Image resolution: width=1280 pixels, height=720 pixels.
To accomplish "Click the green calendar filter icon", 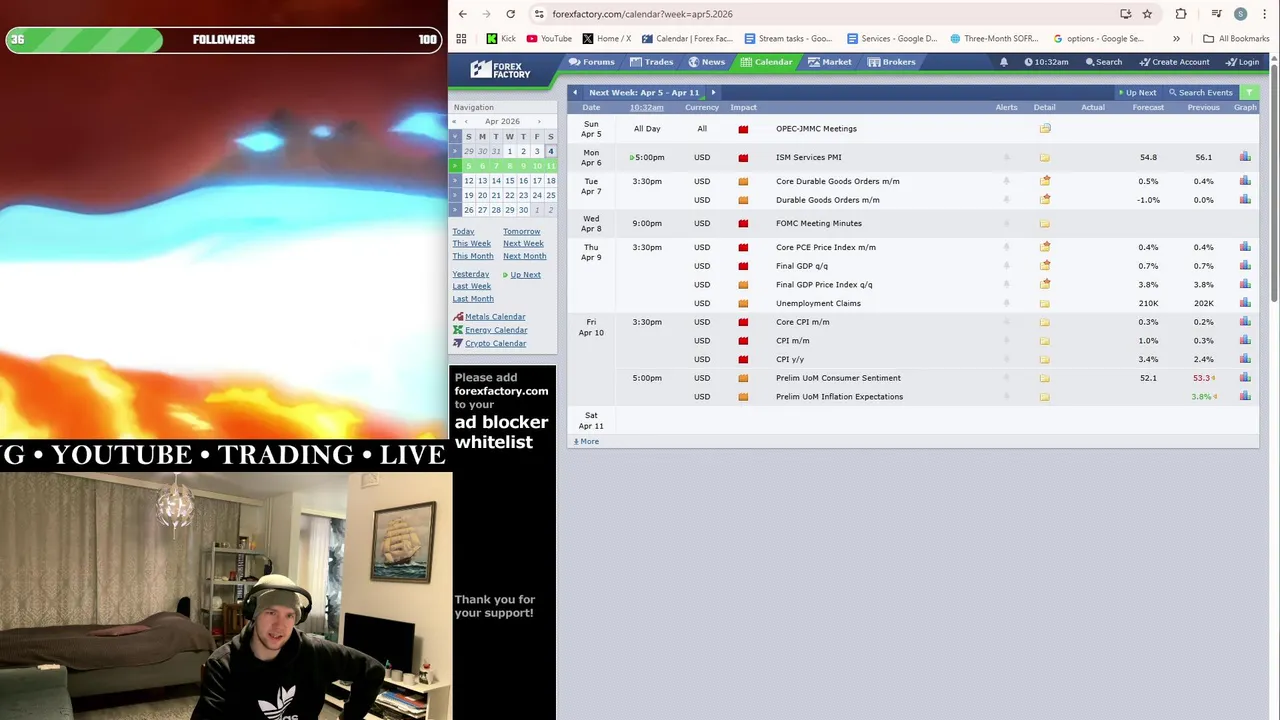I will coord(1249,92).
